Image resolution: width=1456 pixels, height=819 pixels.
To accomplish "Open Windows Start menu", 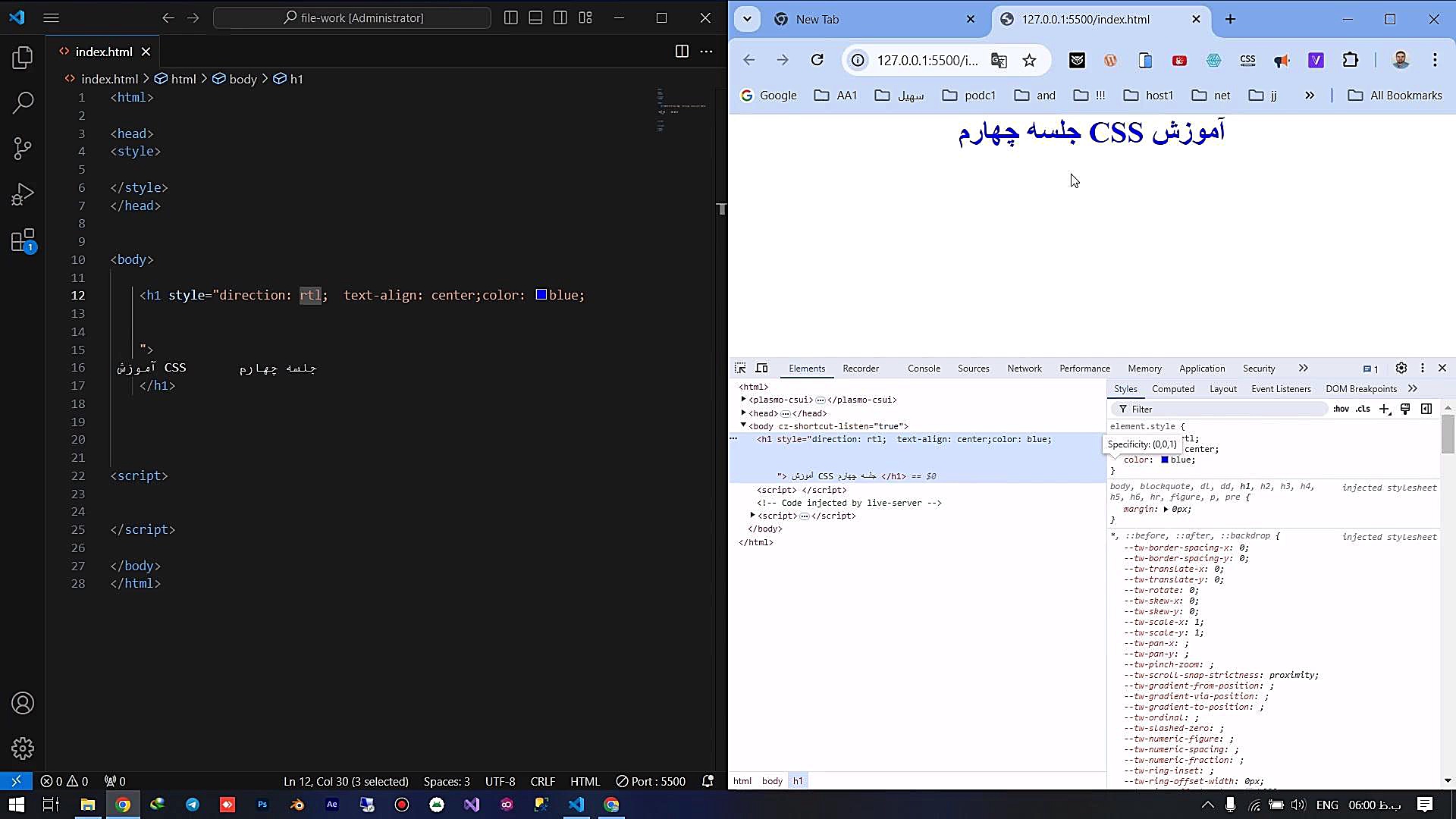I will (16, 805).
